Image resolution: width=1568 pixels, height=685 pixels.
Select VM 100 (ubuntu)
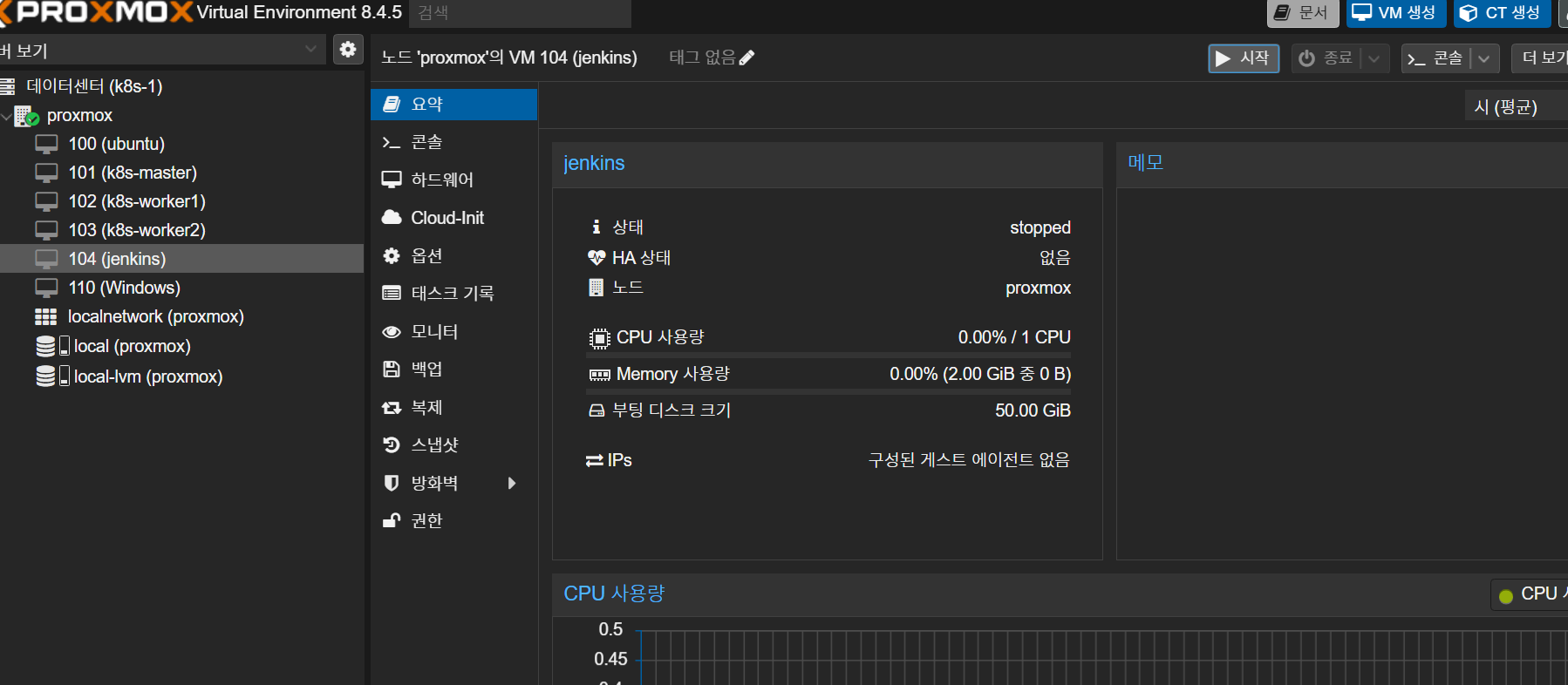coord(116,144)
